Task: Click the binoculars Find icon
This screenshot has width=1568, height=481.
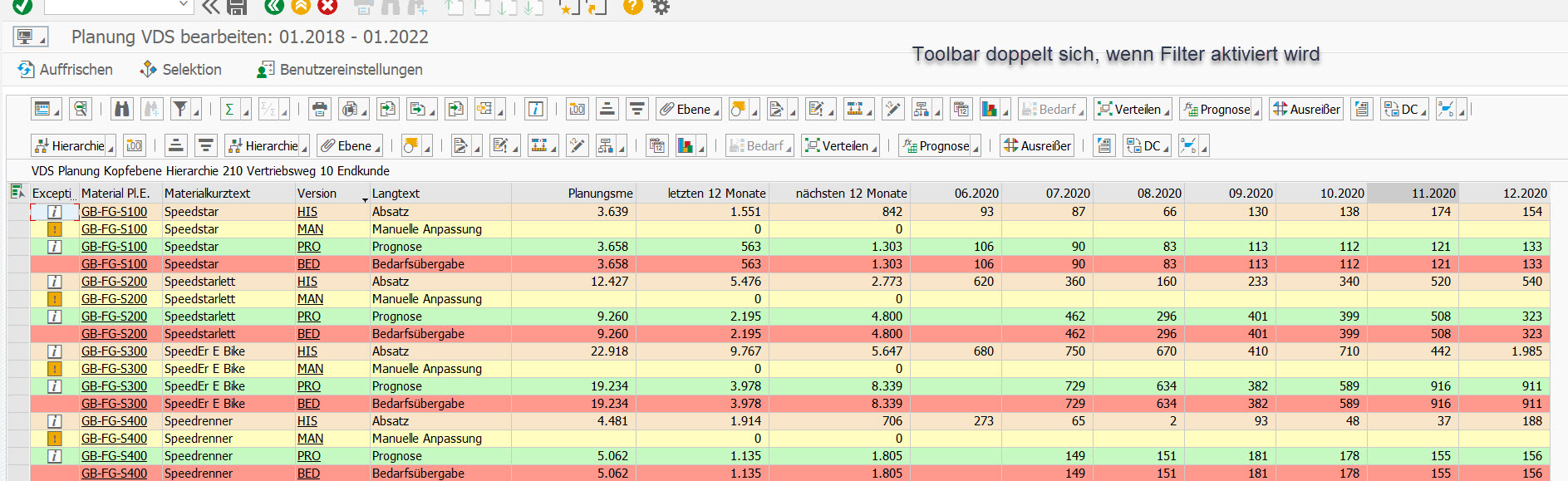Action: point(122,109)
